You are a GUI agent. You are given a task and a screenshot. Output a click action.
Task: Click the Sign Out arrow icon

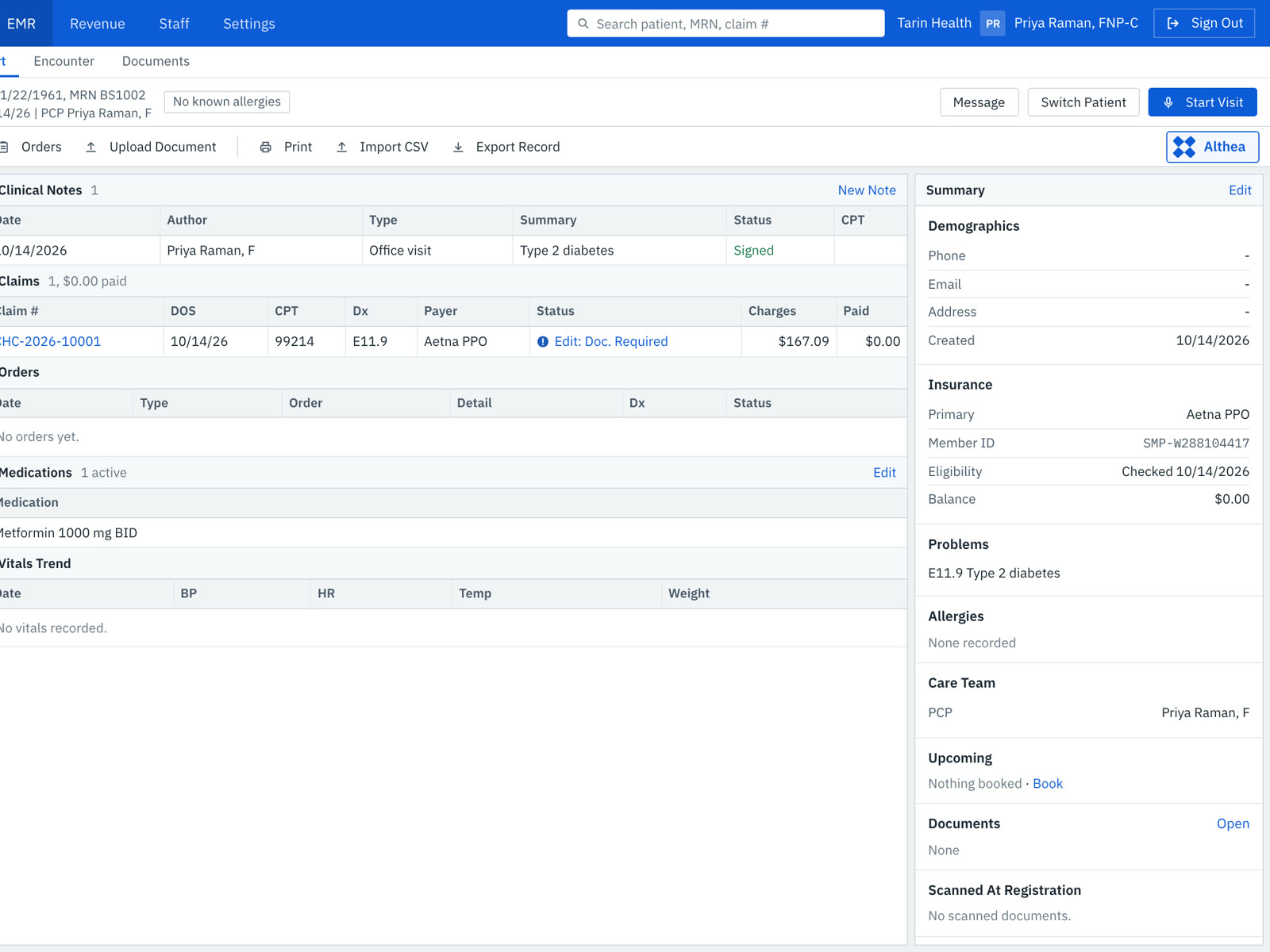tap(1173, 24)
